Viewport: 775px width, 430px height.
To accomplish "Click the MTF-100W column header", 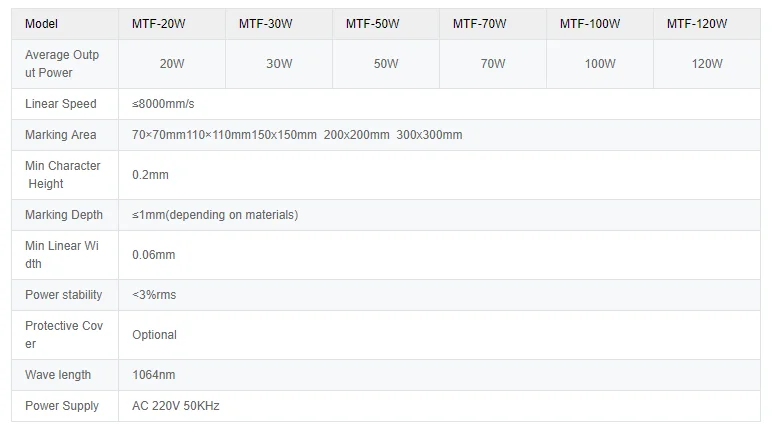I will 588,23.
